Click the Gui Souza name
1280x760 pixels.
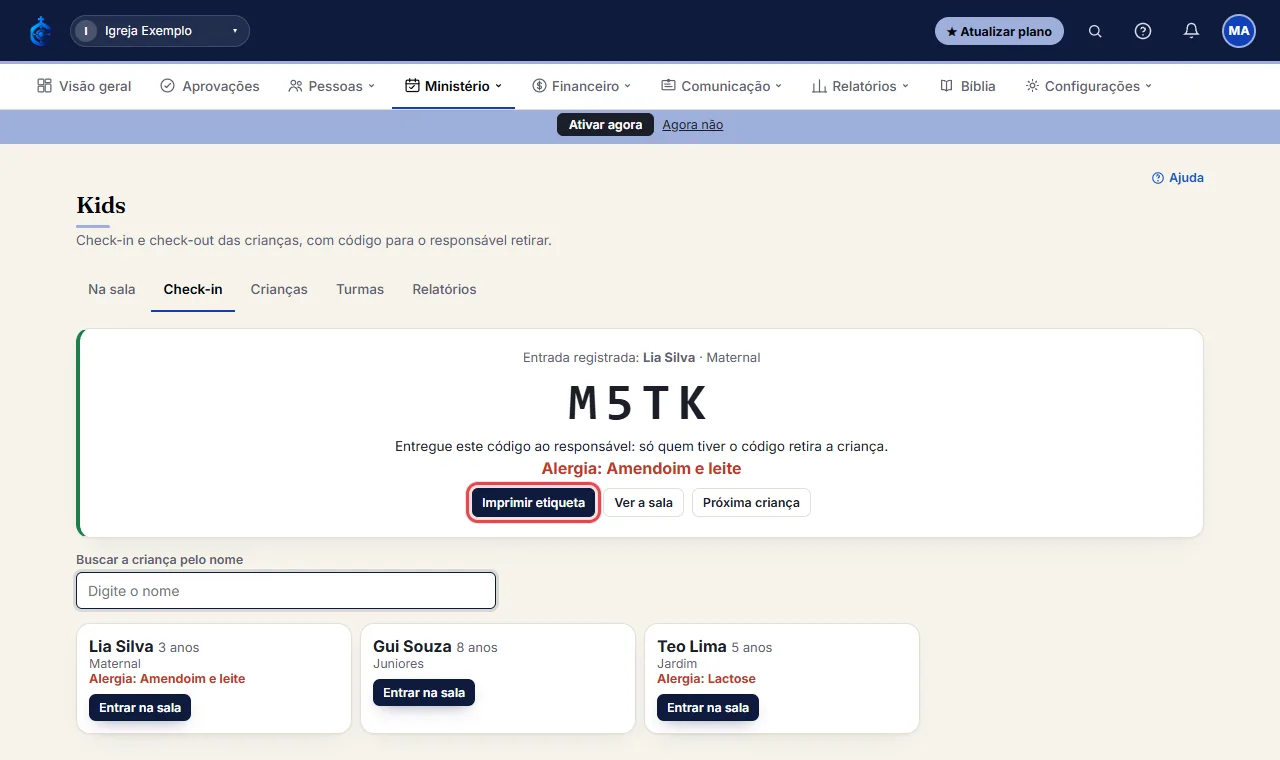tap(412, 647)
